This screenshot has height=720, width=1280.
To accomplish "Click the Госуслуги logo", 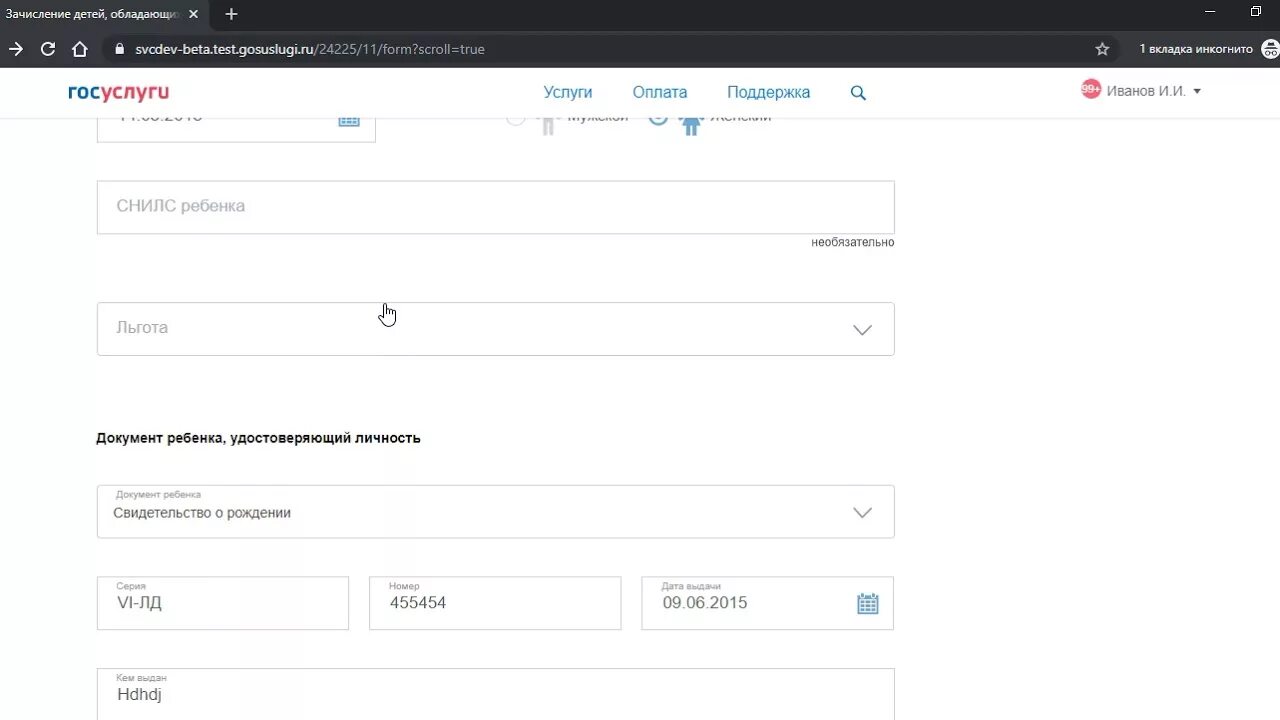I will (118, 92).
